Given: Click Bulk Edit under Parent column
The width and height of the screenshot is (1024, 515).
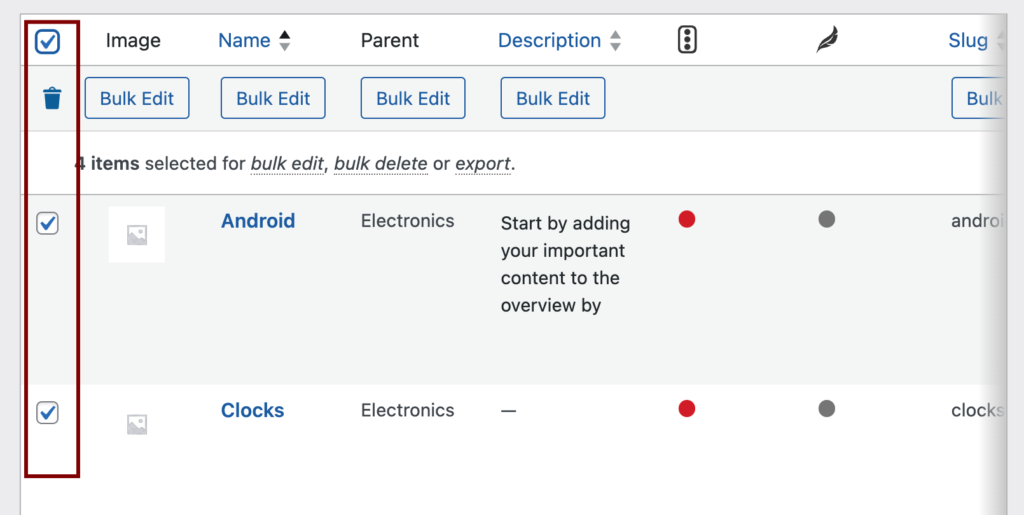Looking at the screenshot, I should [413, 98].
